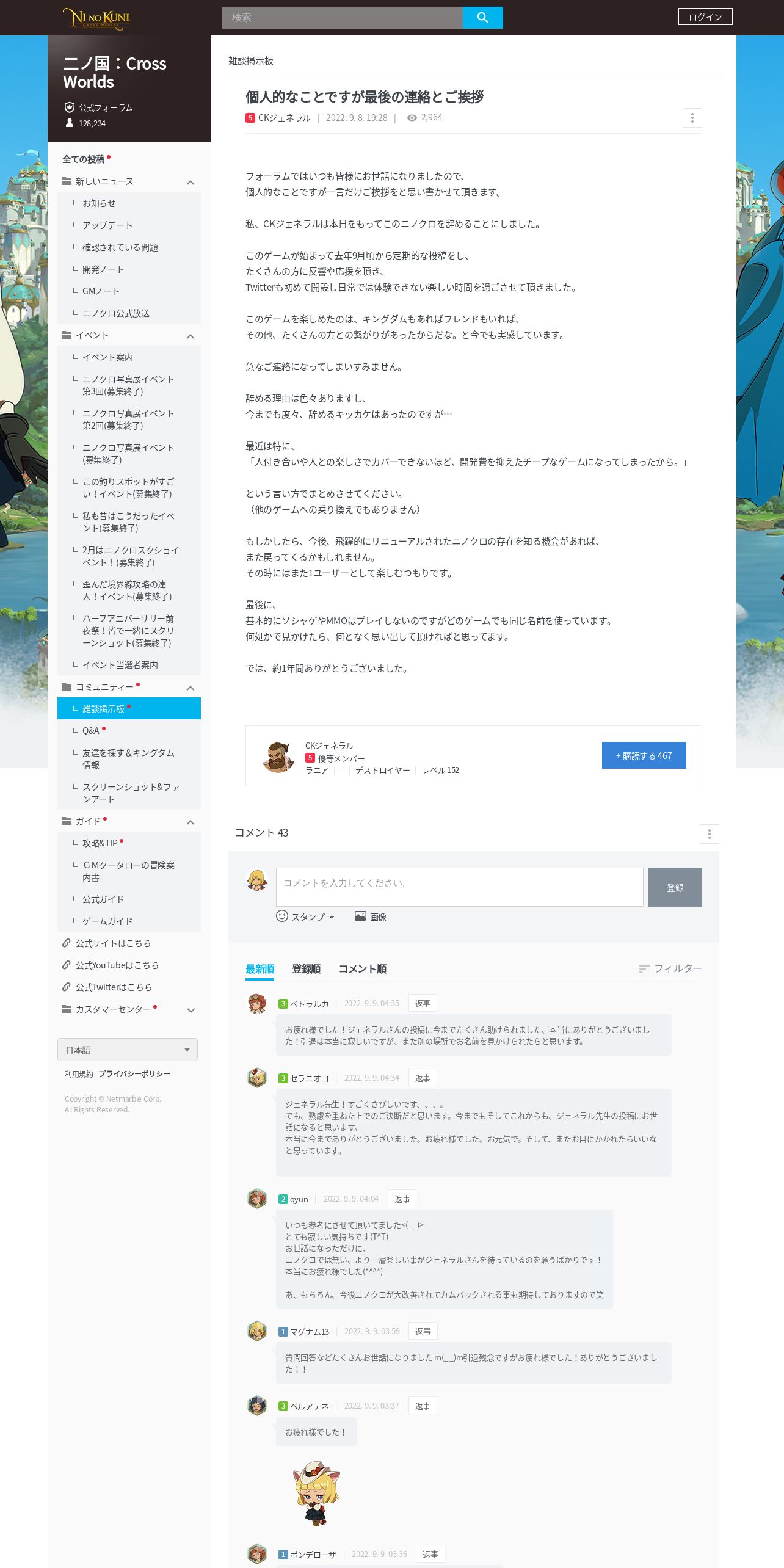Collapse the イベント section chevron
The height and width of the screenshot is (1568, 784).
(x=191, y=336)
